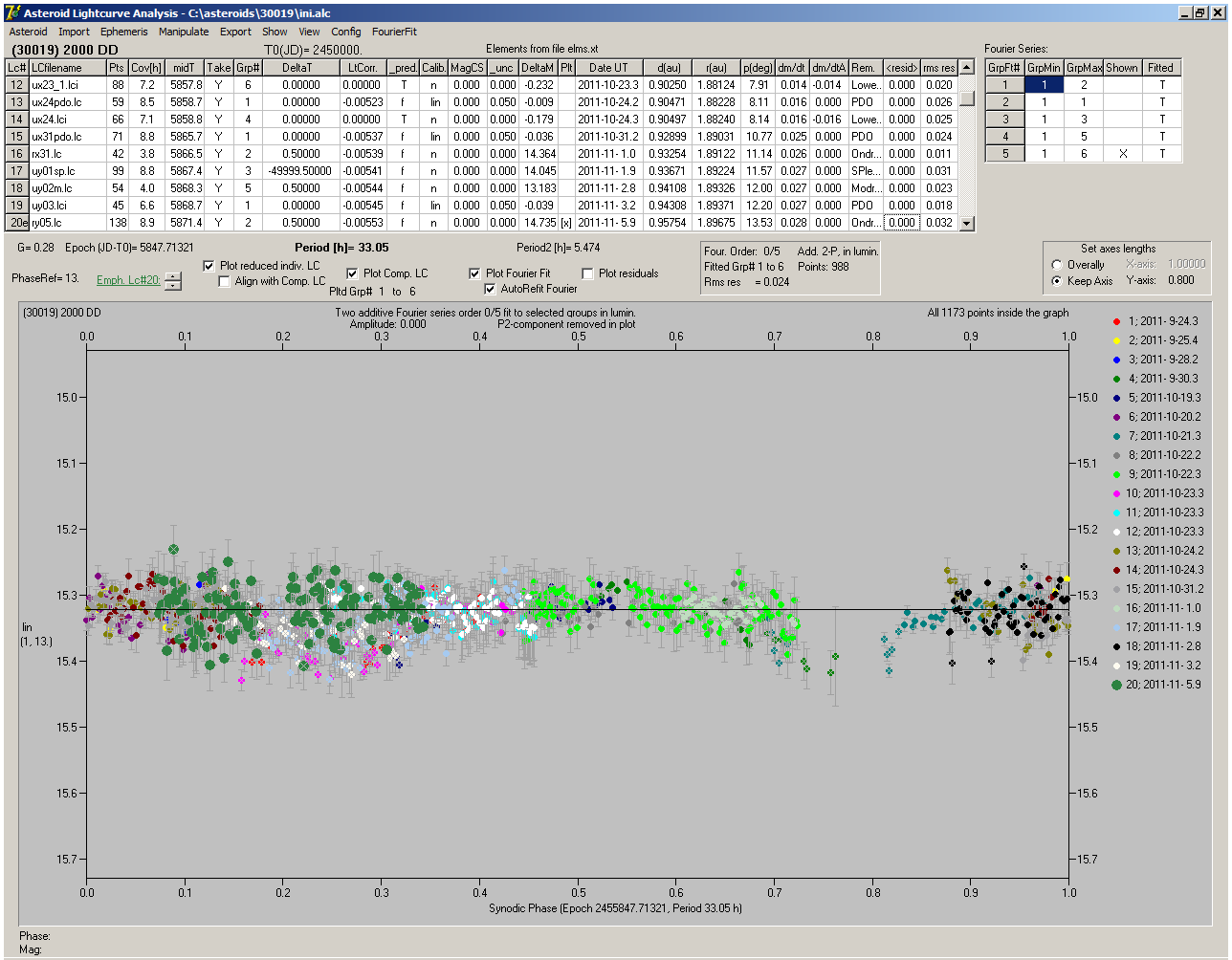Click the magenta legend dot for 10; 2011-10-23.3

(x=1116, y=493)
